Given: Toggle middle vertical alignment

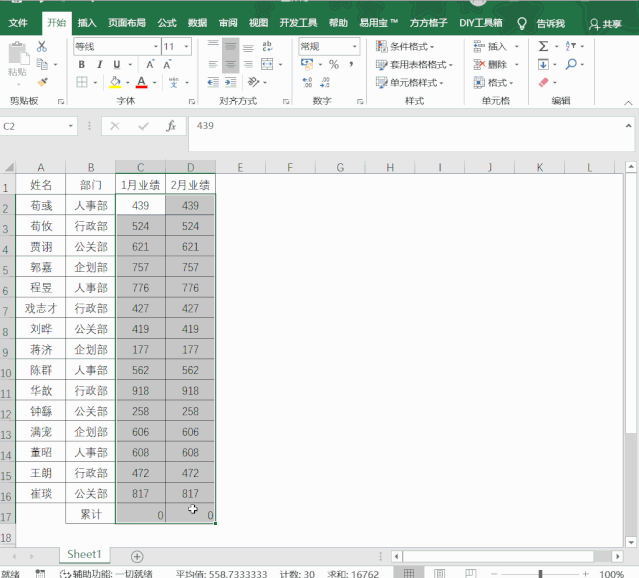Looking at the screenshot, I should point(231,46).
